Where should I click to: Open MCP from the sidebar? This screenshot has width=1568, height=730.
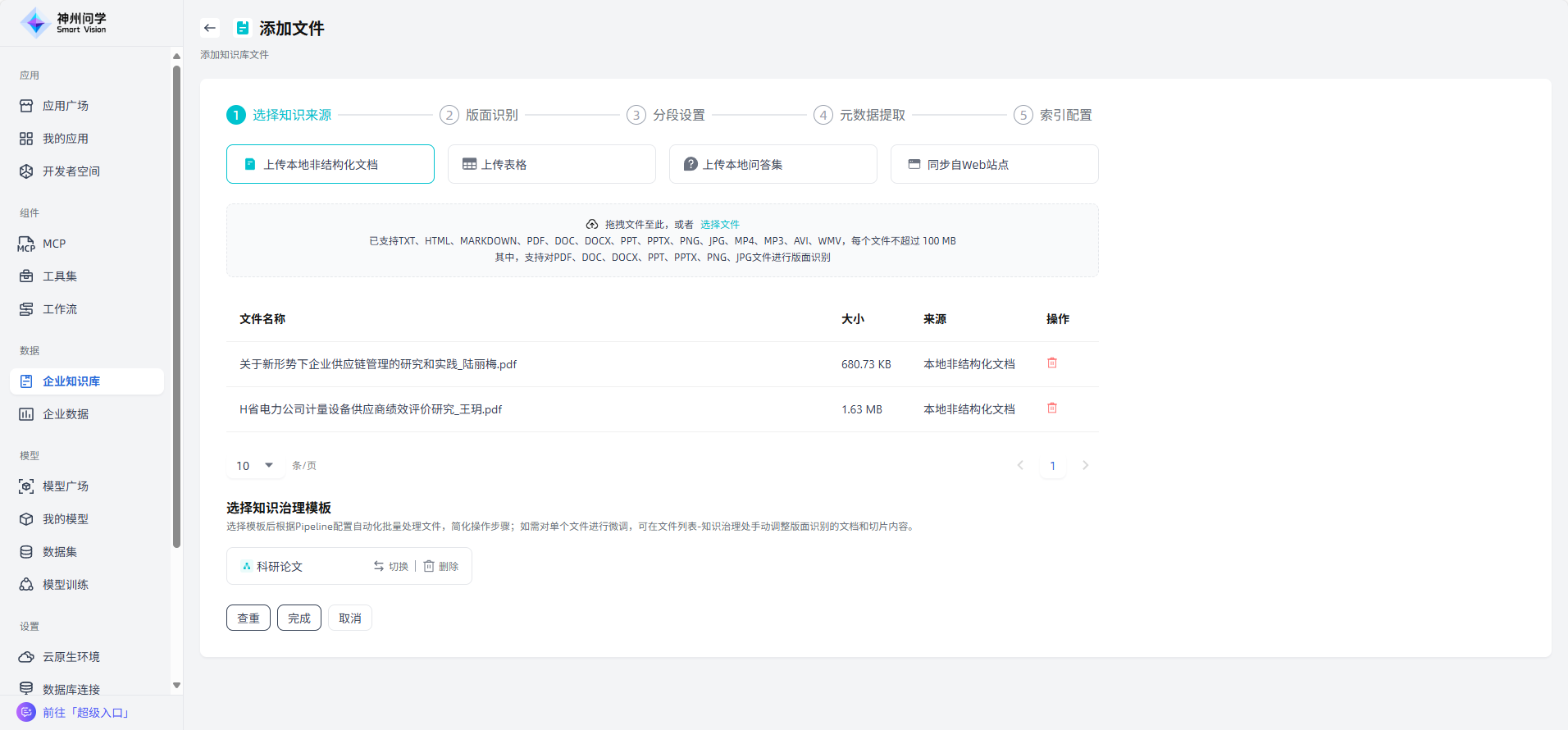54,244
